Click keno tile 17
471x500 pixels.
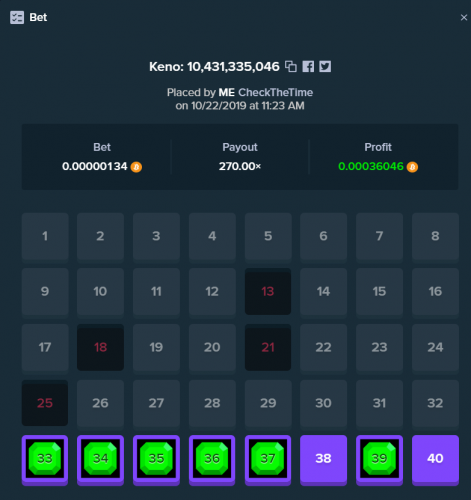click(45, 348)
